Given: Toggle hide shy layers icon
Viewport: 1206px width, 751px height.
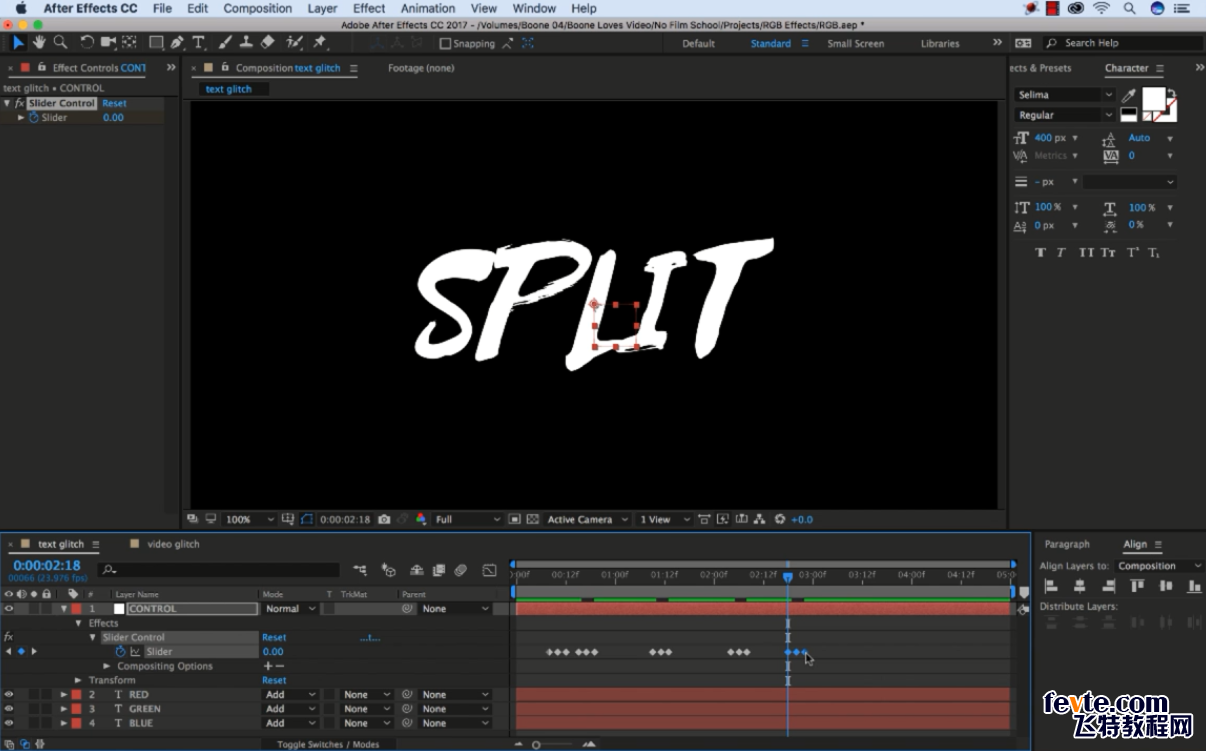Looking at the screenshot, I should pos(416,570).
